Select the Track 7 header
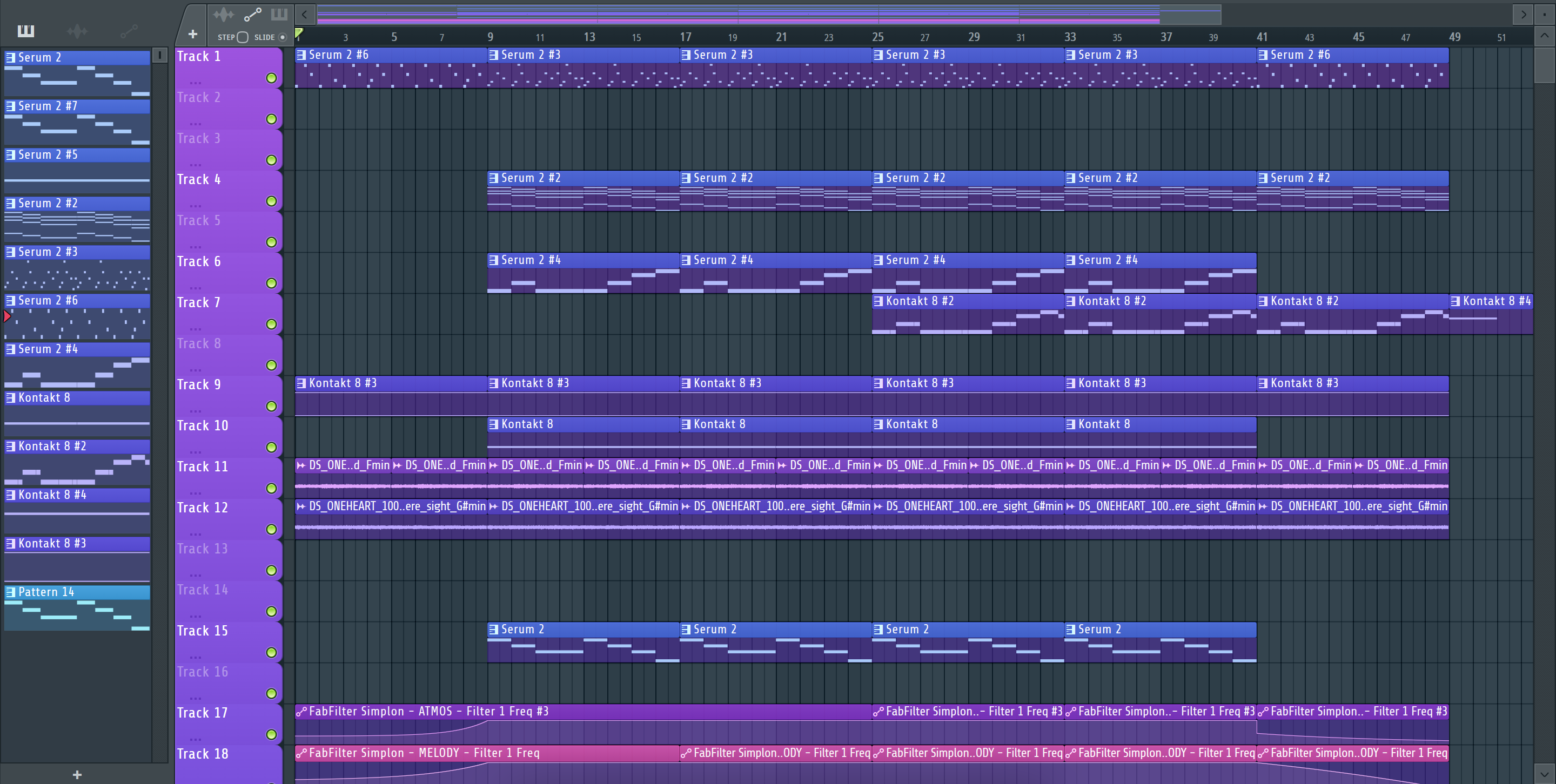This screenshot has height=784, width=1556. [229, 314]
